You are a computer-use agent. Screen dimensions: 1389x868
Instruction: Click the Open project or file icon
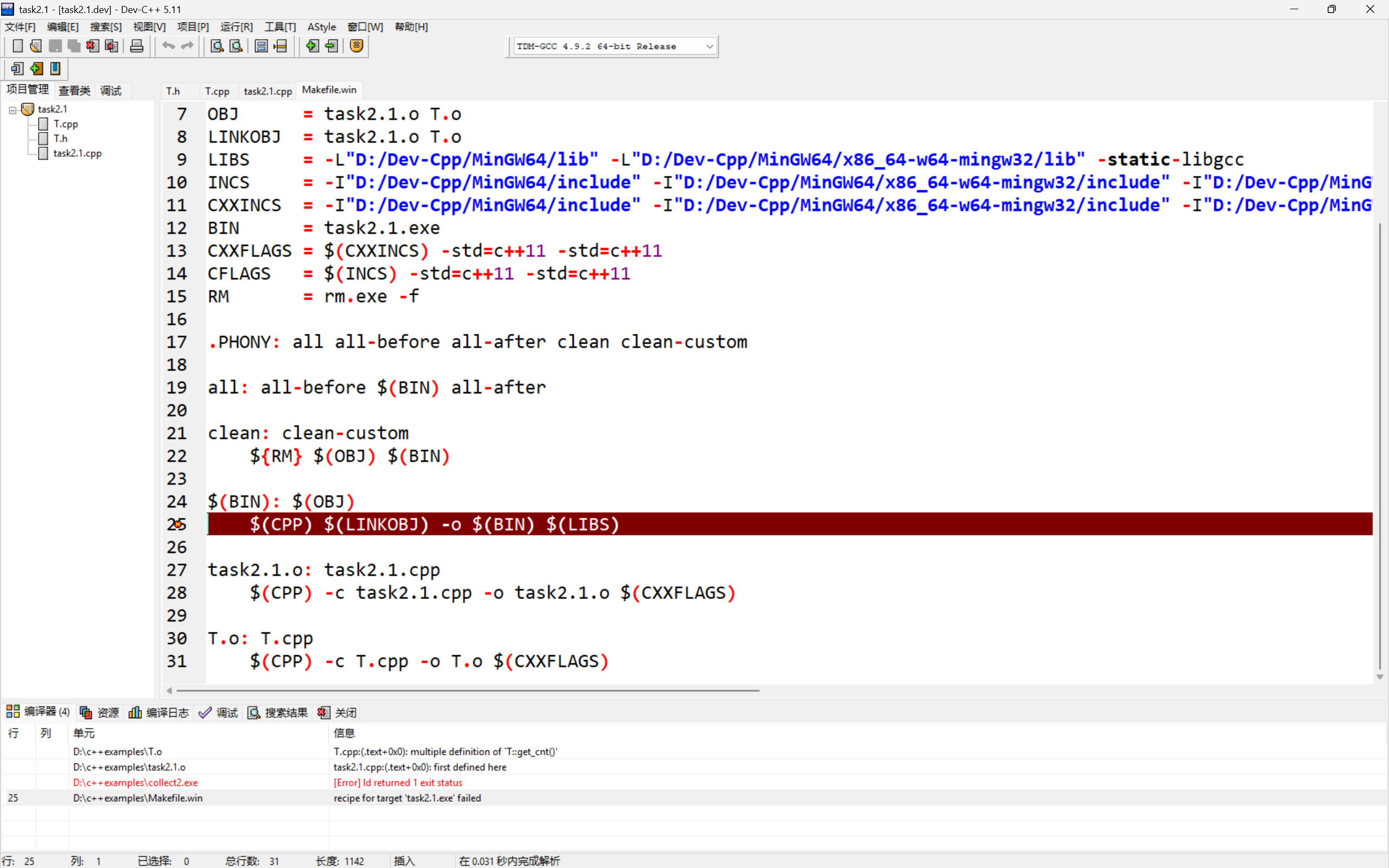(x=36, y=46)
